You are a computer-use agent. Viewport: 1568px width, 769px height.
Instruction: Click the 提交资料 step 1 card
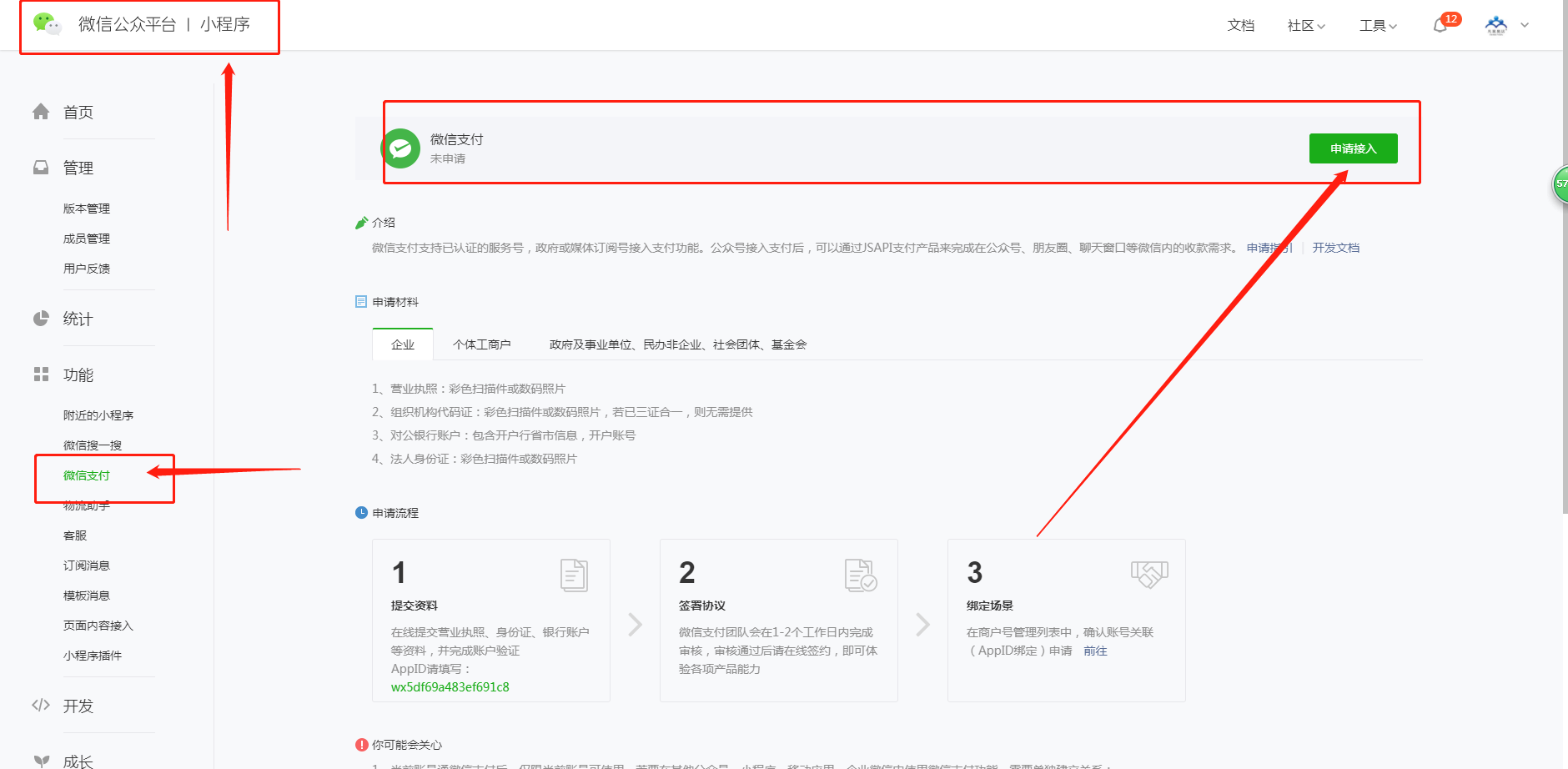click(x=491, y=621)
